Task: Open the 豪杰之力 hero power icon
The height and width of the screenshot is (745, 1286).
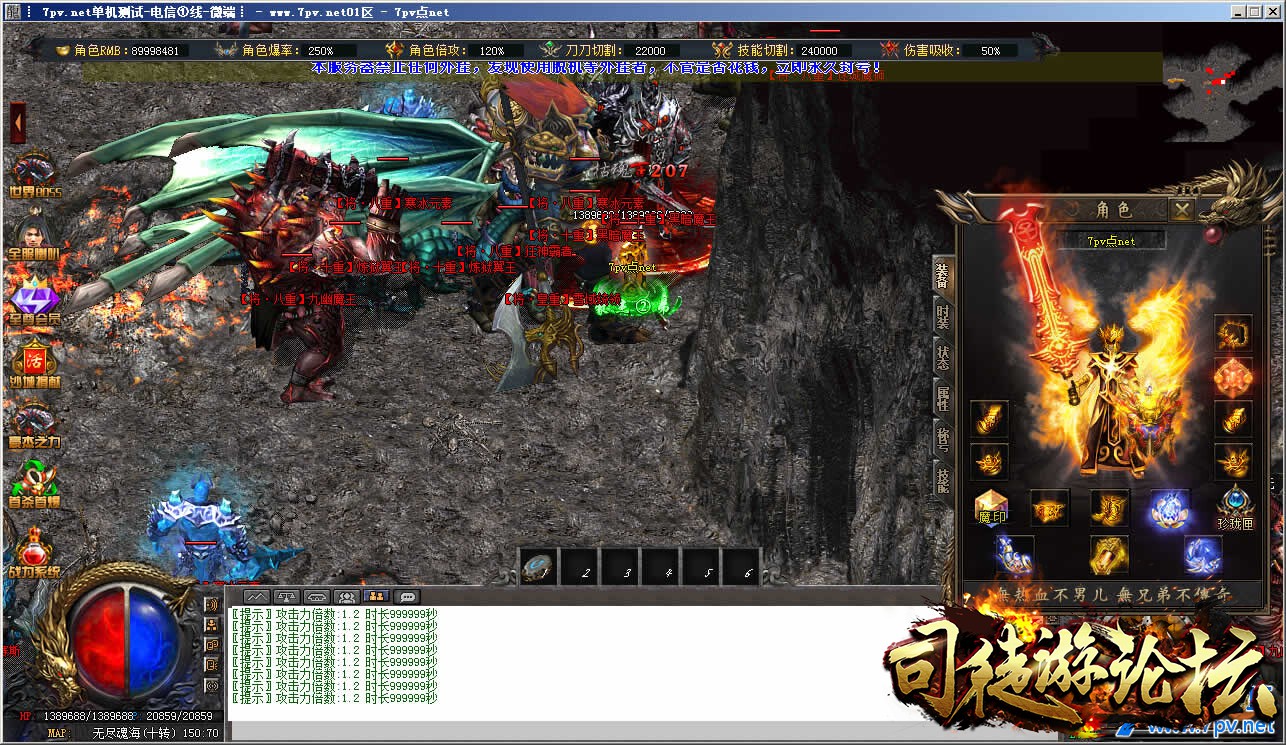Action: pos(34,425)
